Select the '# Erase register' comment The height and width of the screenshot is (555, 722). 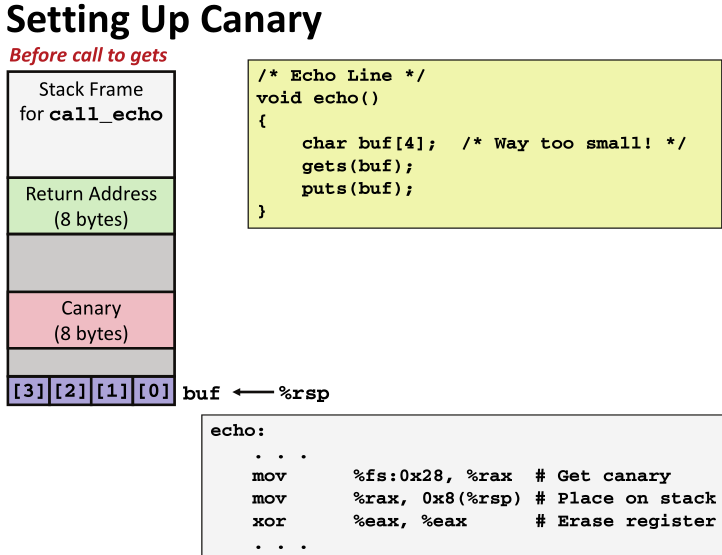(x=626, y=521)
